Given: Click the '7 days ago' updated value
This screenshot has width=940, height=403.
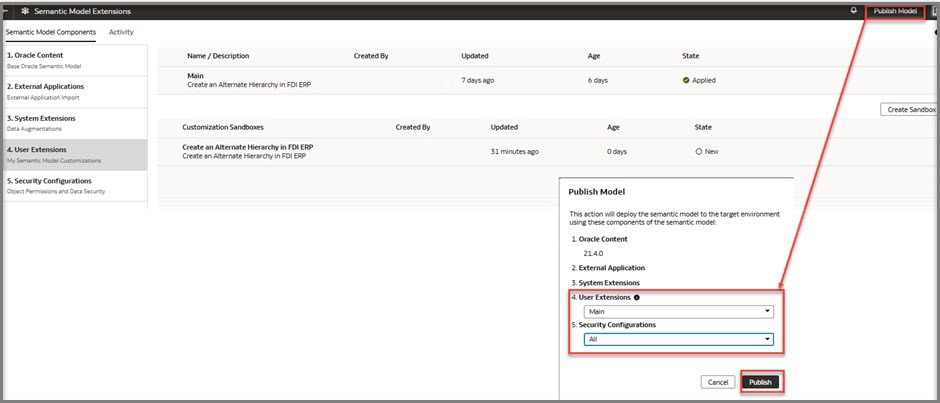Looking at the screenshot, I should 478,80.
